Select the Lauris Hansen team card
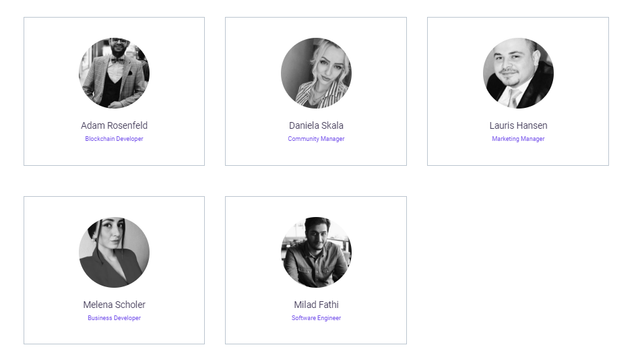The height and width of the screenshot is (364, 640). [x=518, y=91]
